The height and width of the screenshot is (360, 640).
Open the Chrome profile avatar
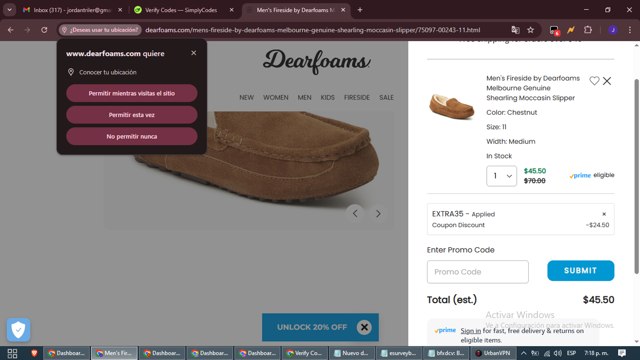[x=612, y=30]
